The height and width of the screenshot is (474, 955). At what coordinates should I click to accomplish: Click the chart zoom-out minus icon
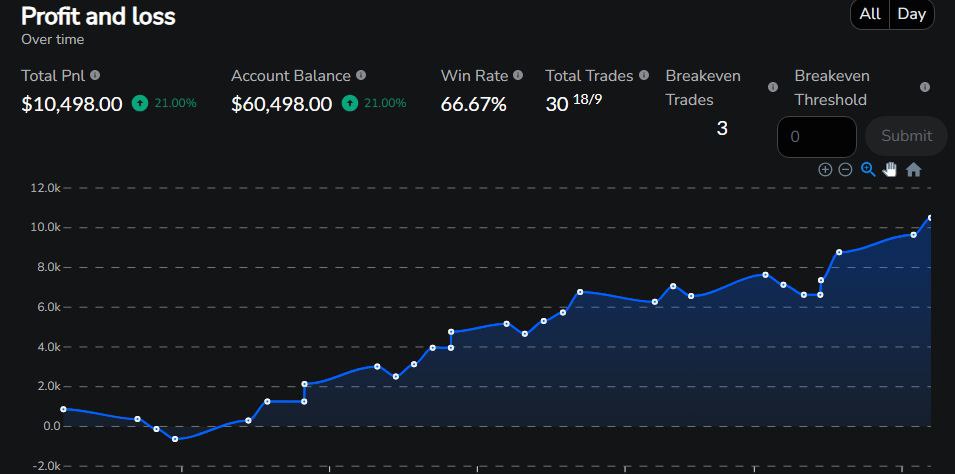845,170
